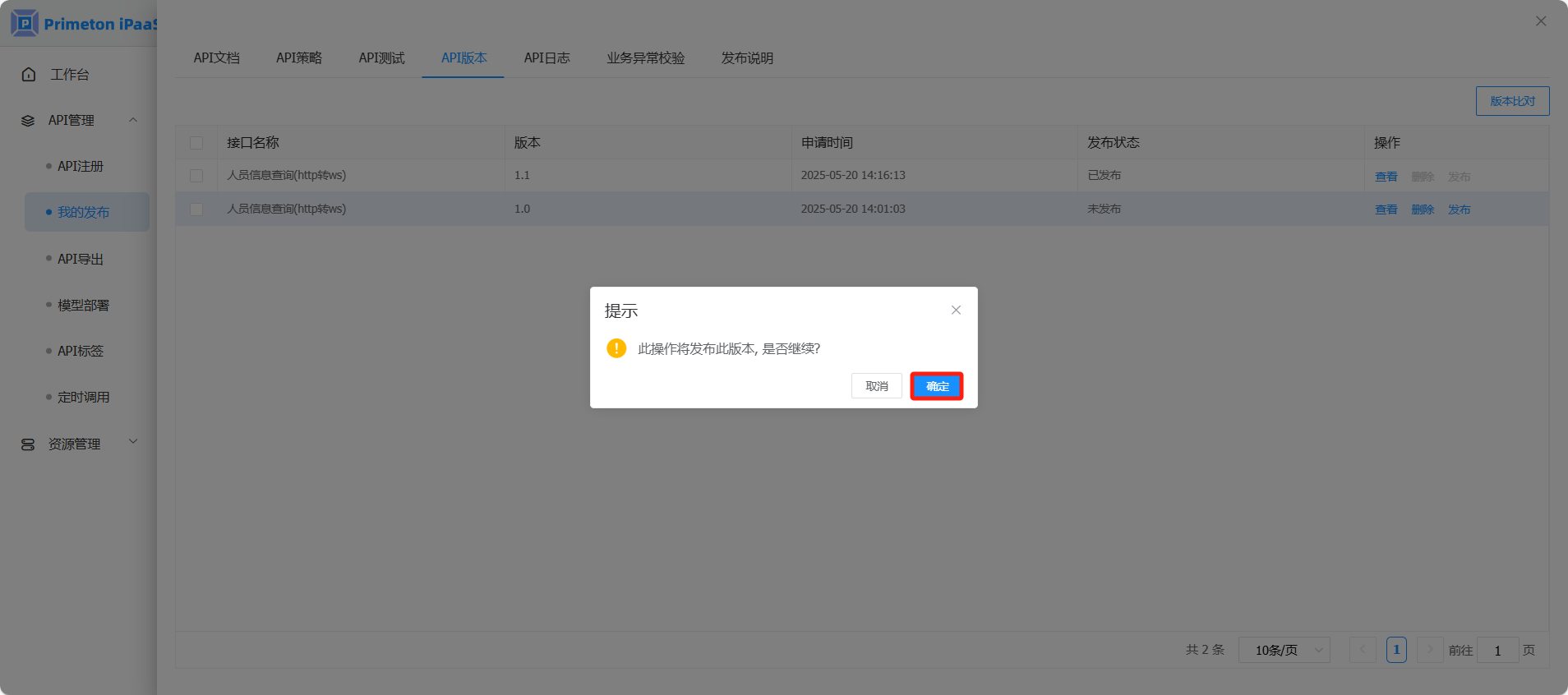Open the 发布说明 tab
Viewport: 1568px width, 695px height.
[747, 58]
